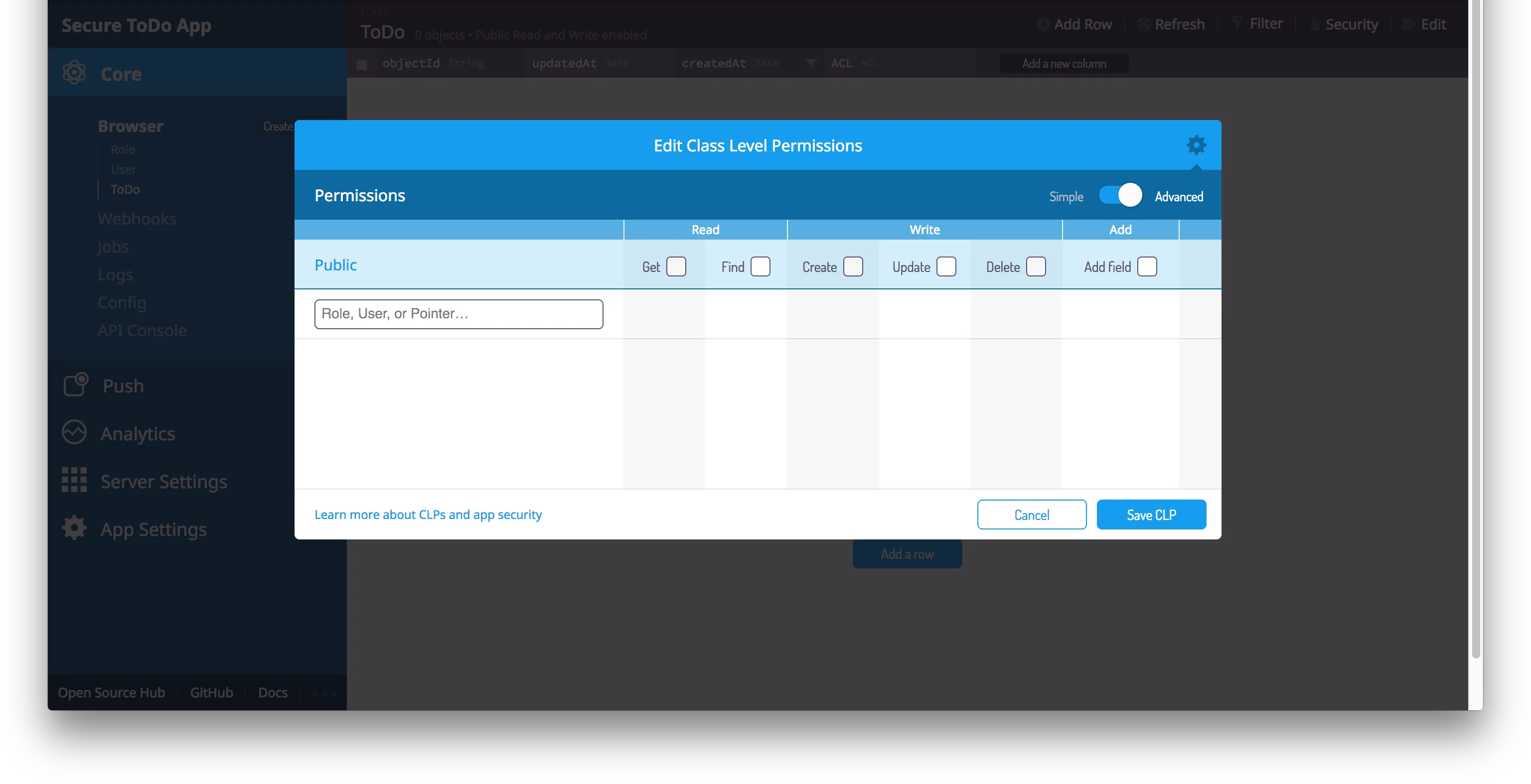The width and height of the screenshot is (1531, 784).
Task: Click the Add Row plus icon
Action: (1043, 24)
